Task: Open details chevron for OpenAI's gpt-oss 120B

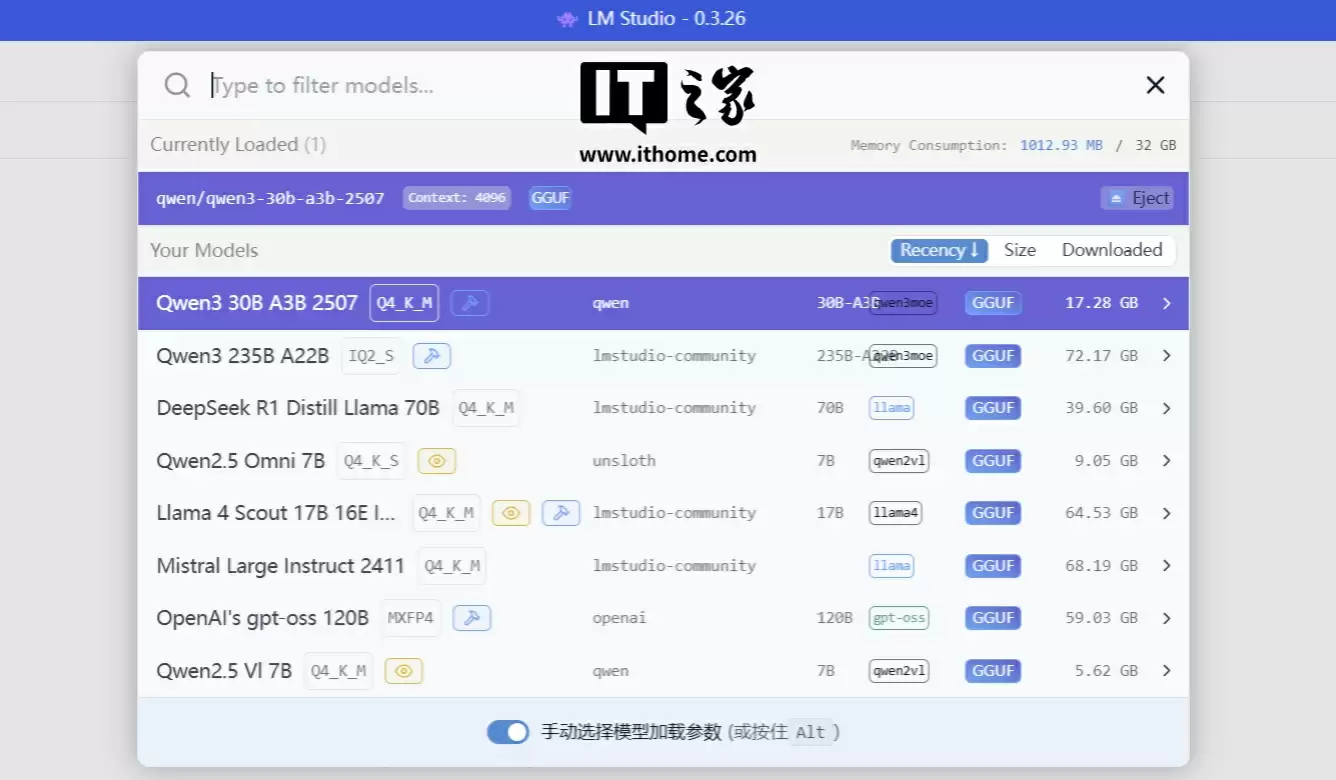Action: point(1166,617)
